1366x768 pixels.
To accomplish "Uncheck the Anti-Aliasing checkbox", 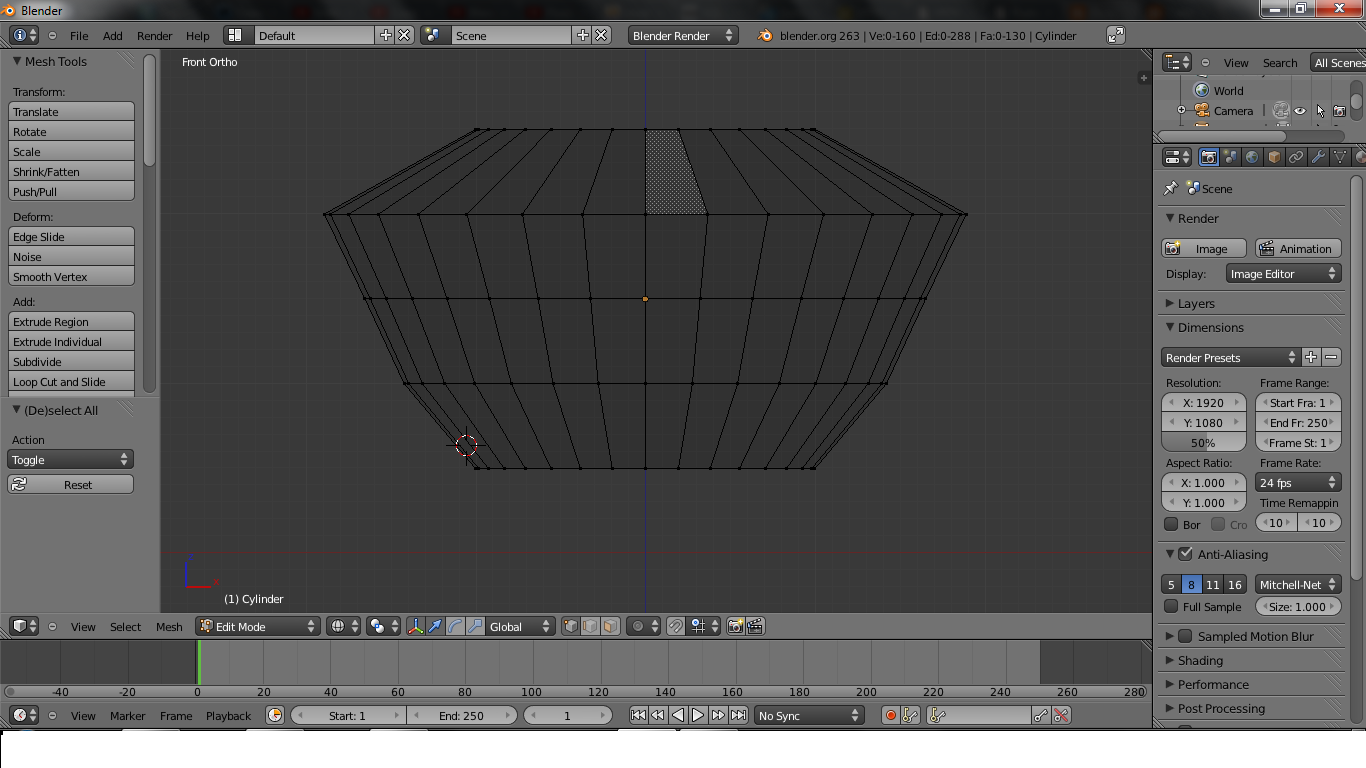I will pos(1186,554).
